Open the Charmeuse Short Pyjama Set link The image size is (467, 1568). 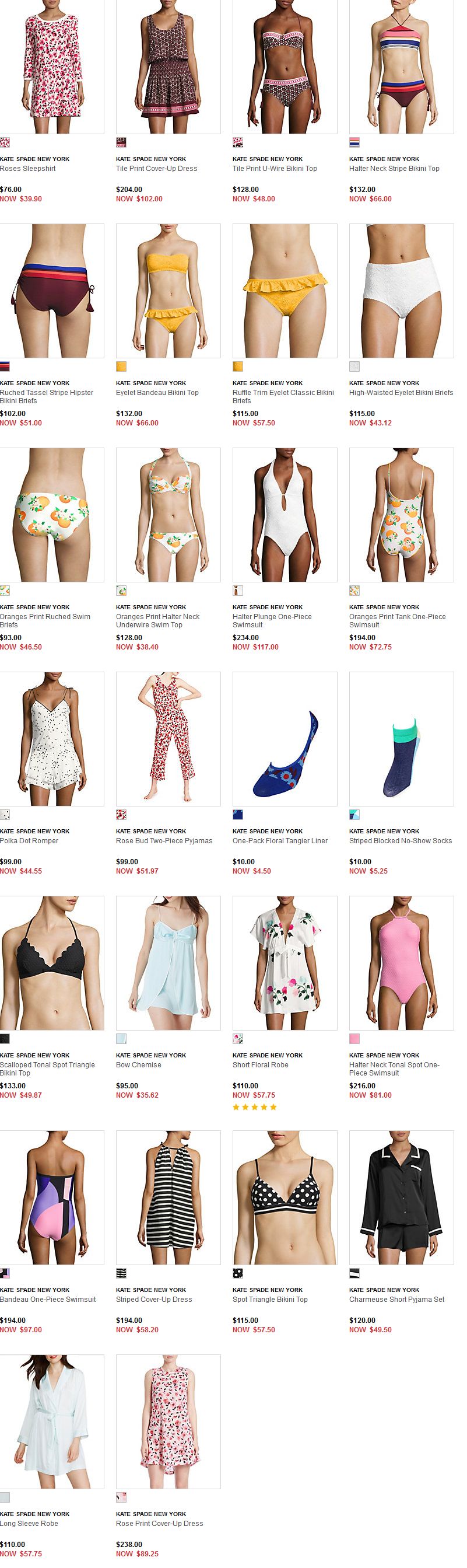point(396,1299)
